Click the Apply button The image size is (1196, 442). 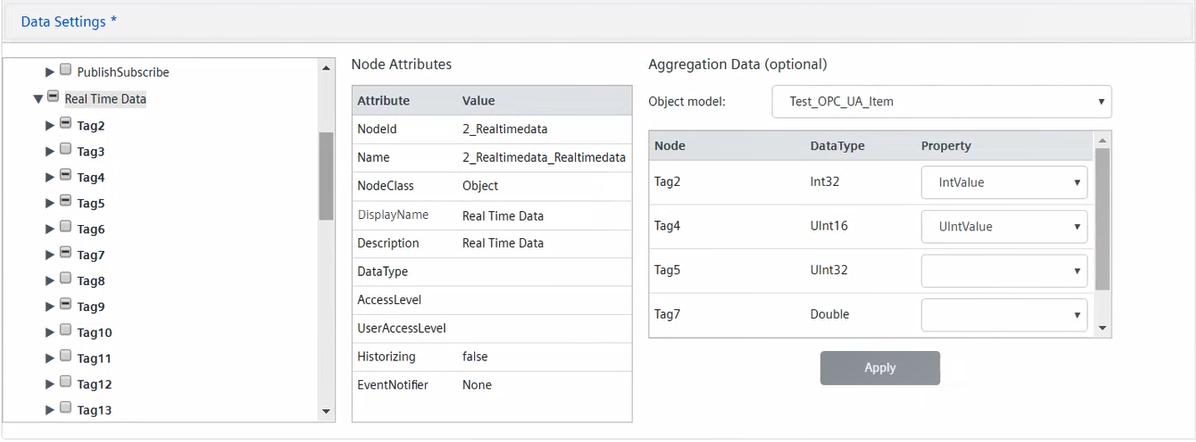[x=879, y=368]
